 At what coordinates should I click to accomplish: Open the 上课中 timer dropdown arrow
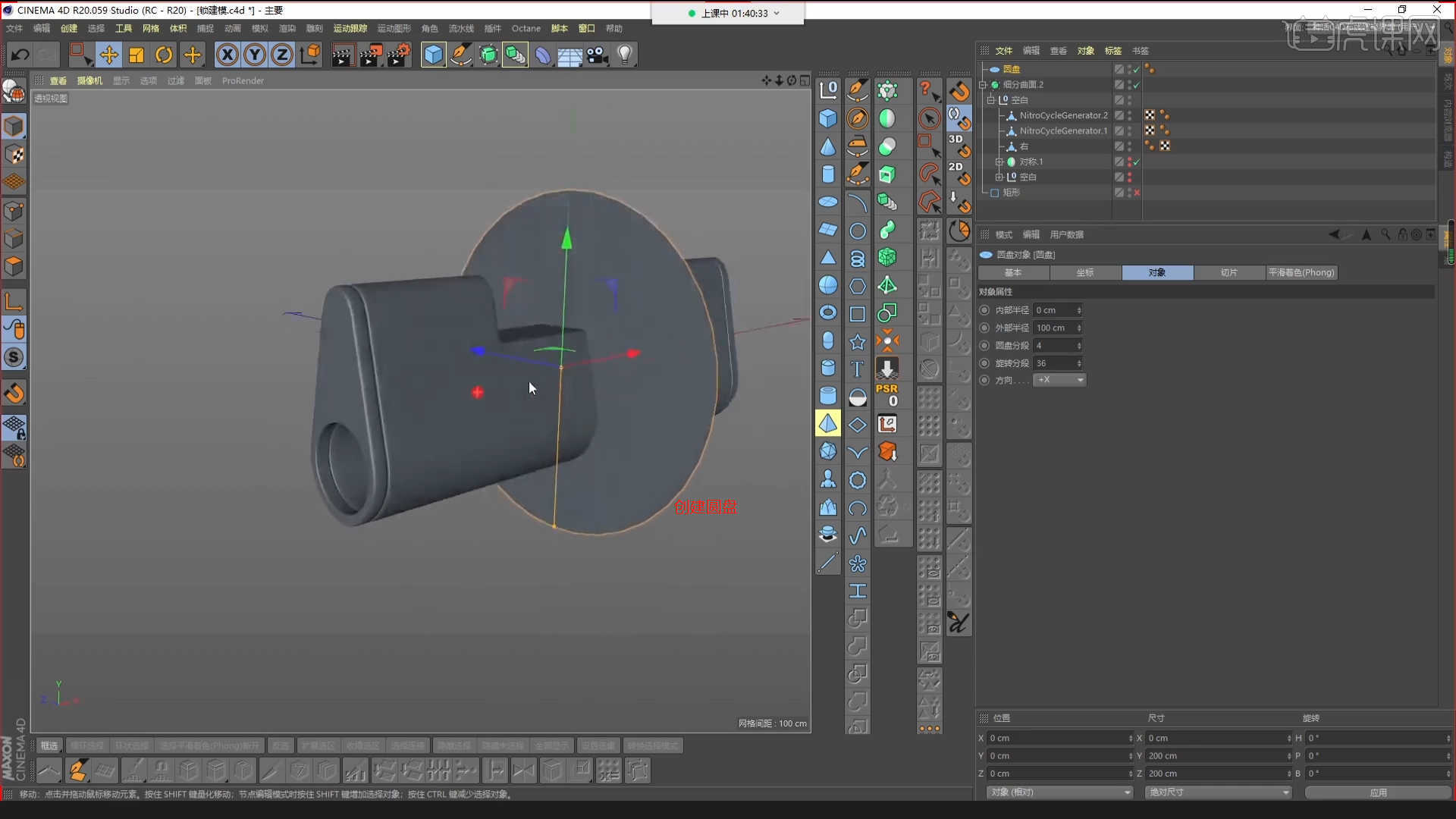tap(777, 14)
